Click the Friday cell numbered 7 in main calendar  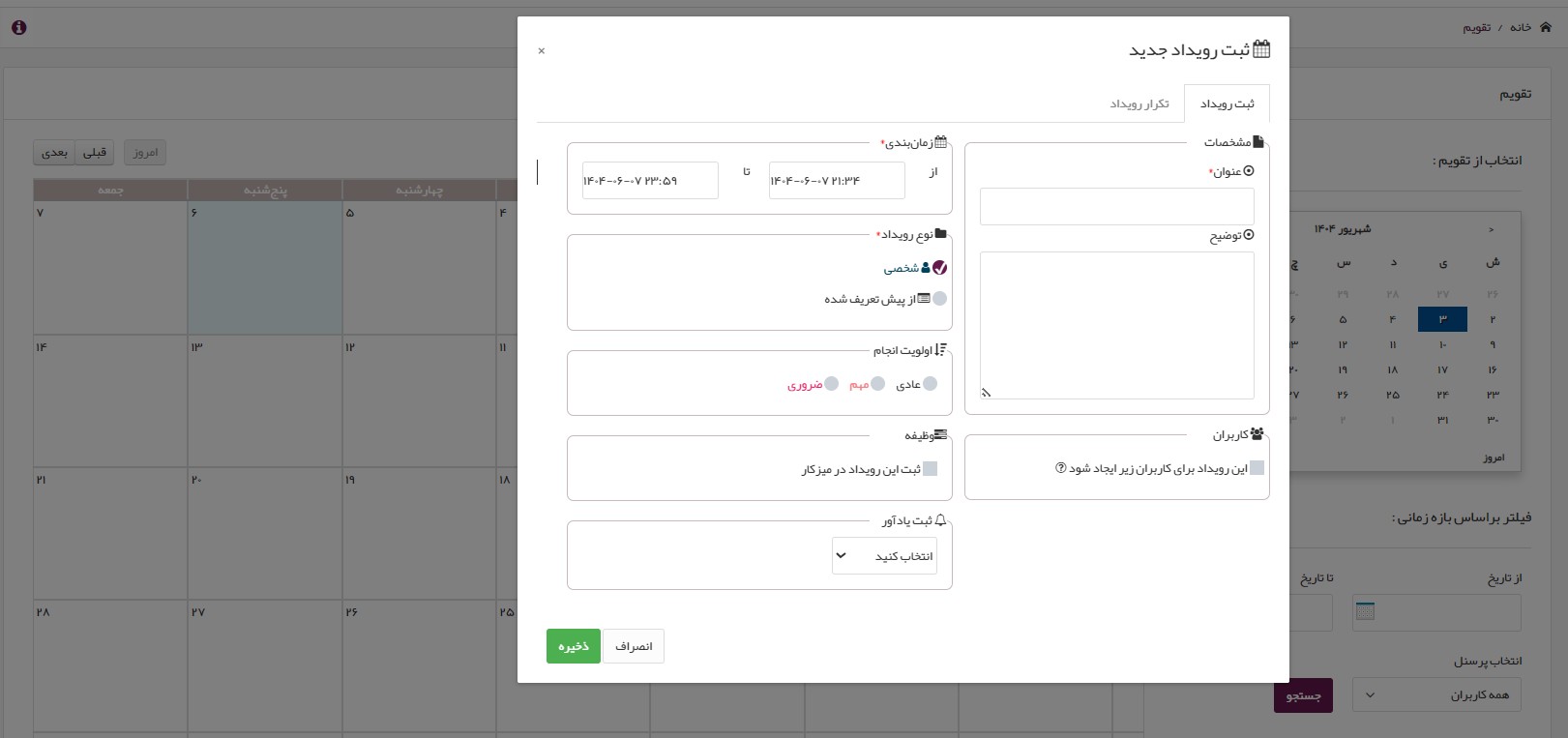click(x=110, y=268)
